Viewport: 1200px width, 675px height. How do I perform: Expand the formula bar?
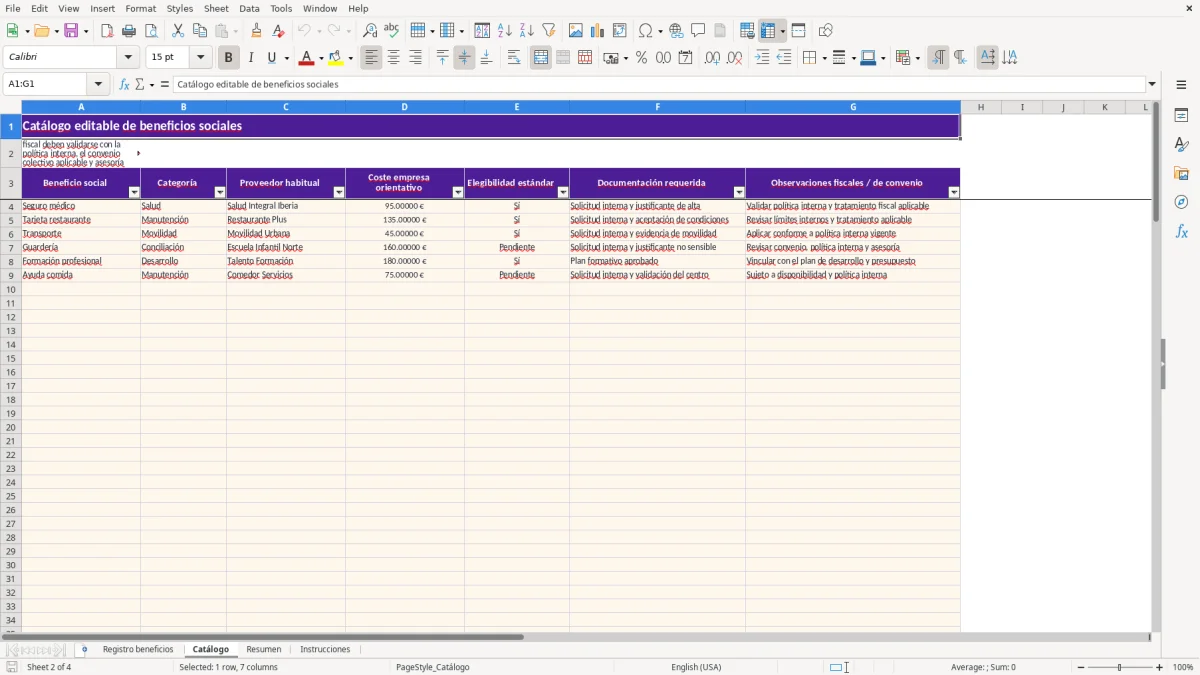pos(1152,84)
